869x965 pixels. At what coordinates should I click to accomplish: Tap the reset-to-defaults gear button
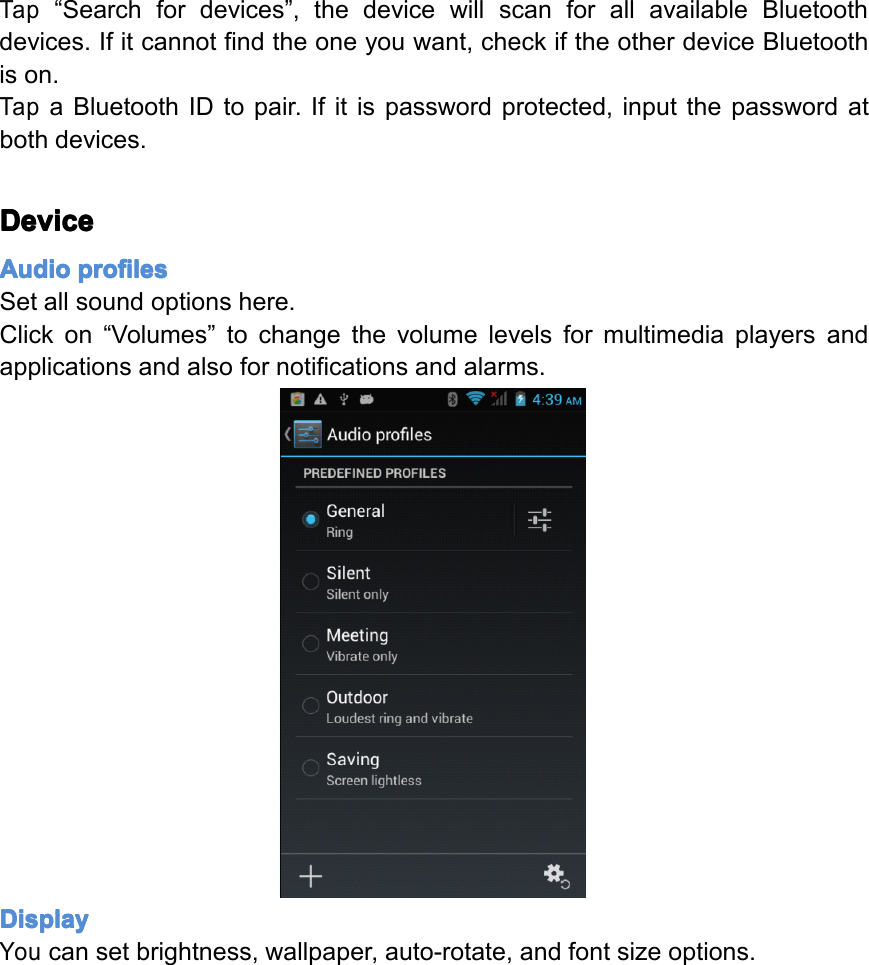click(x=555, y=875)
